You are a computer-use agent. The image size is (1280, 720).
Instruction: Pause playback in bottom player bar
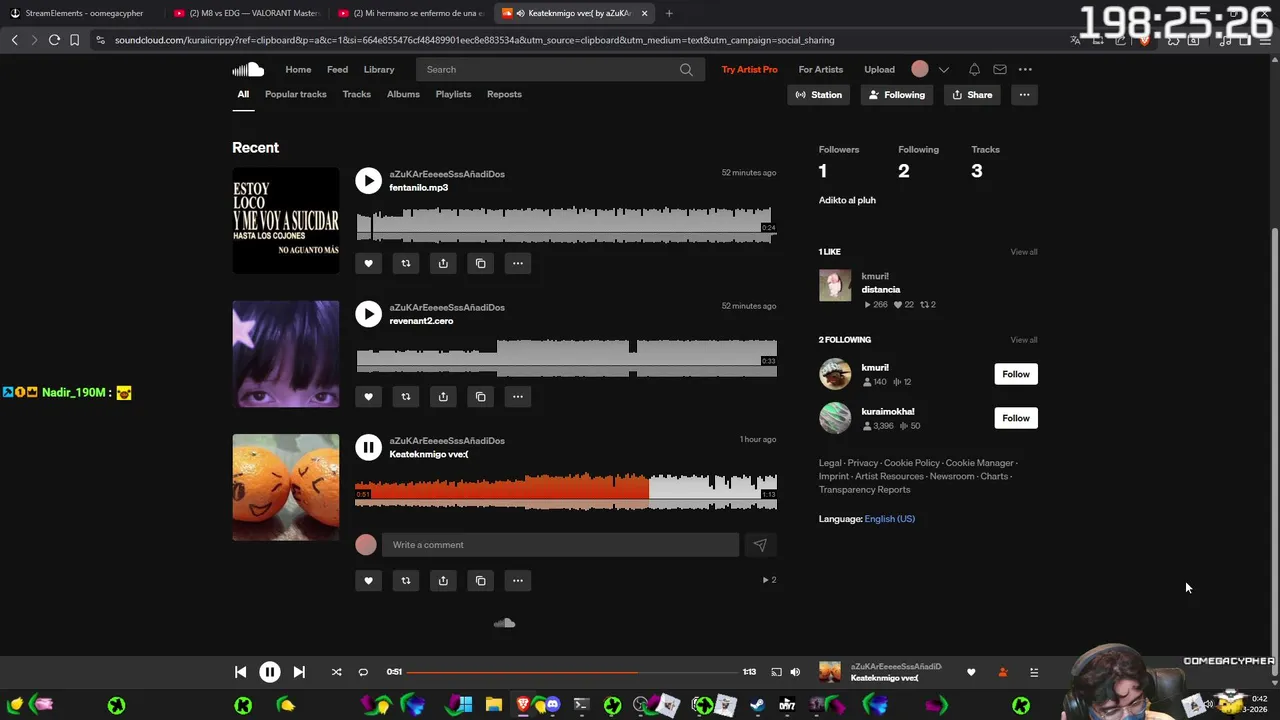pos(270,672)
